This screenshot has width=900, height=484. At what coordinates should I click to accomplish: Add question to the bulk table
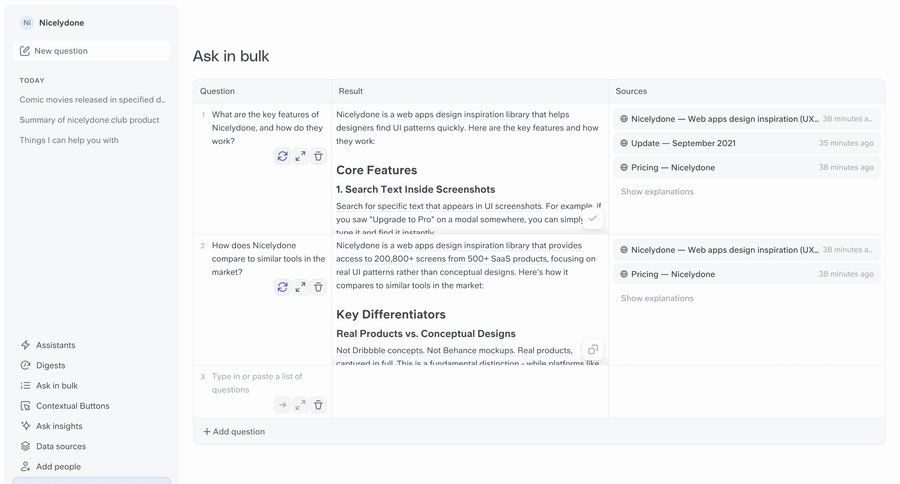click(x=234, y=432)
